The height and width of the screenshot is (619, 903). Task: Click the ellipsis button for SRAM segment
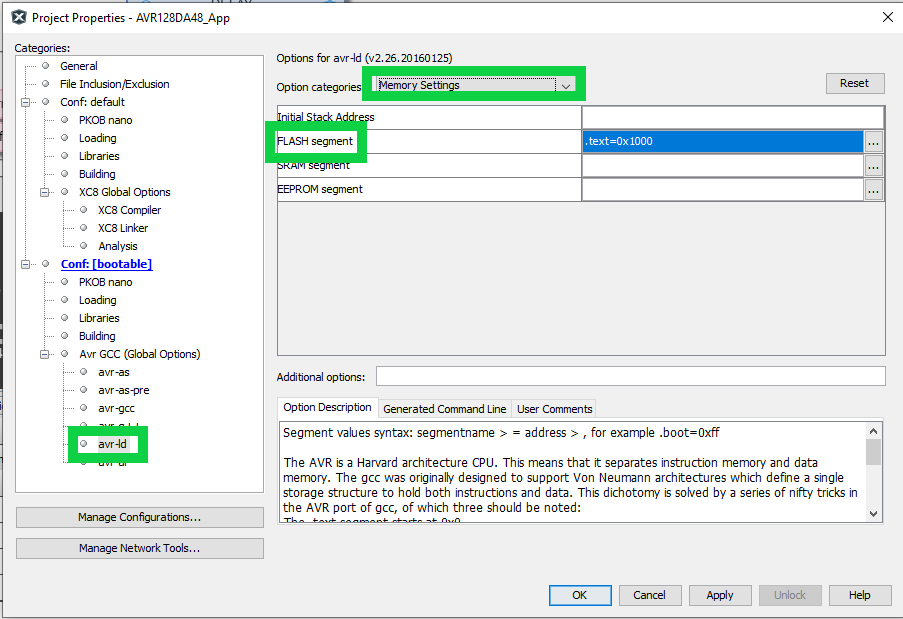coord(874,166)
